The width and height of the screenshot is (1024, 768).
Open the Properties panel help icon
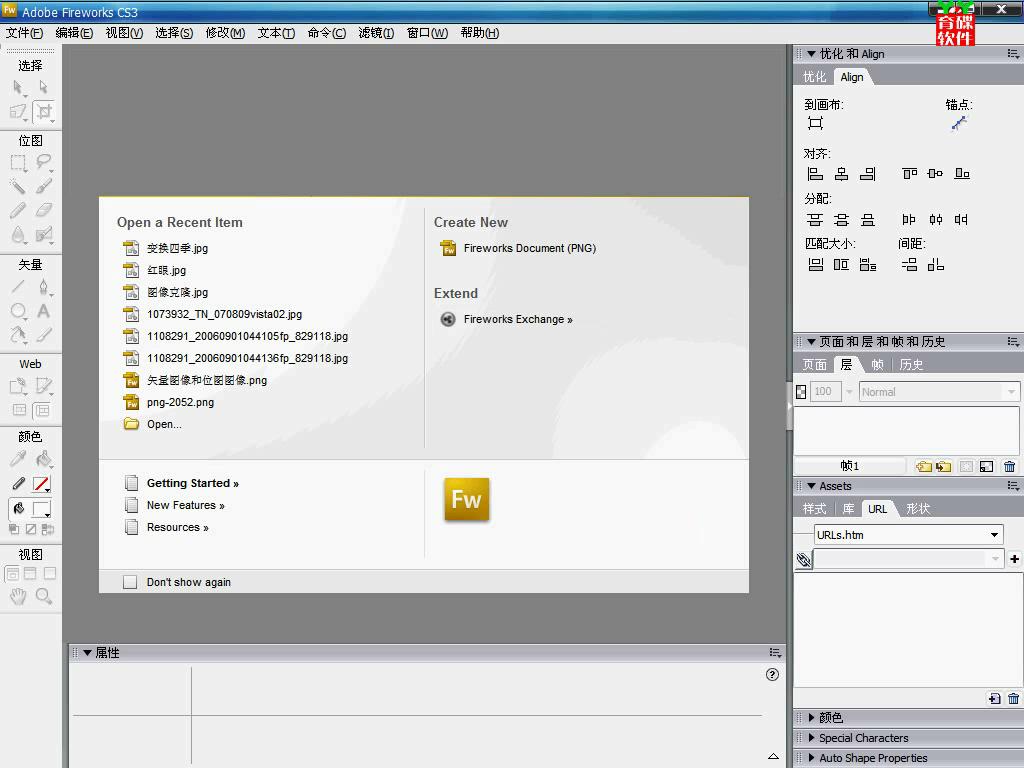[x=772, y=675]
